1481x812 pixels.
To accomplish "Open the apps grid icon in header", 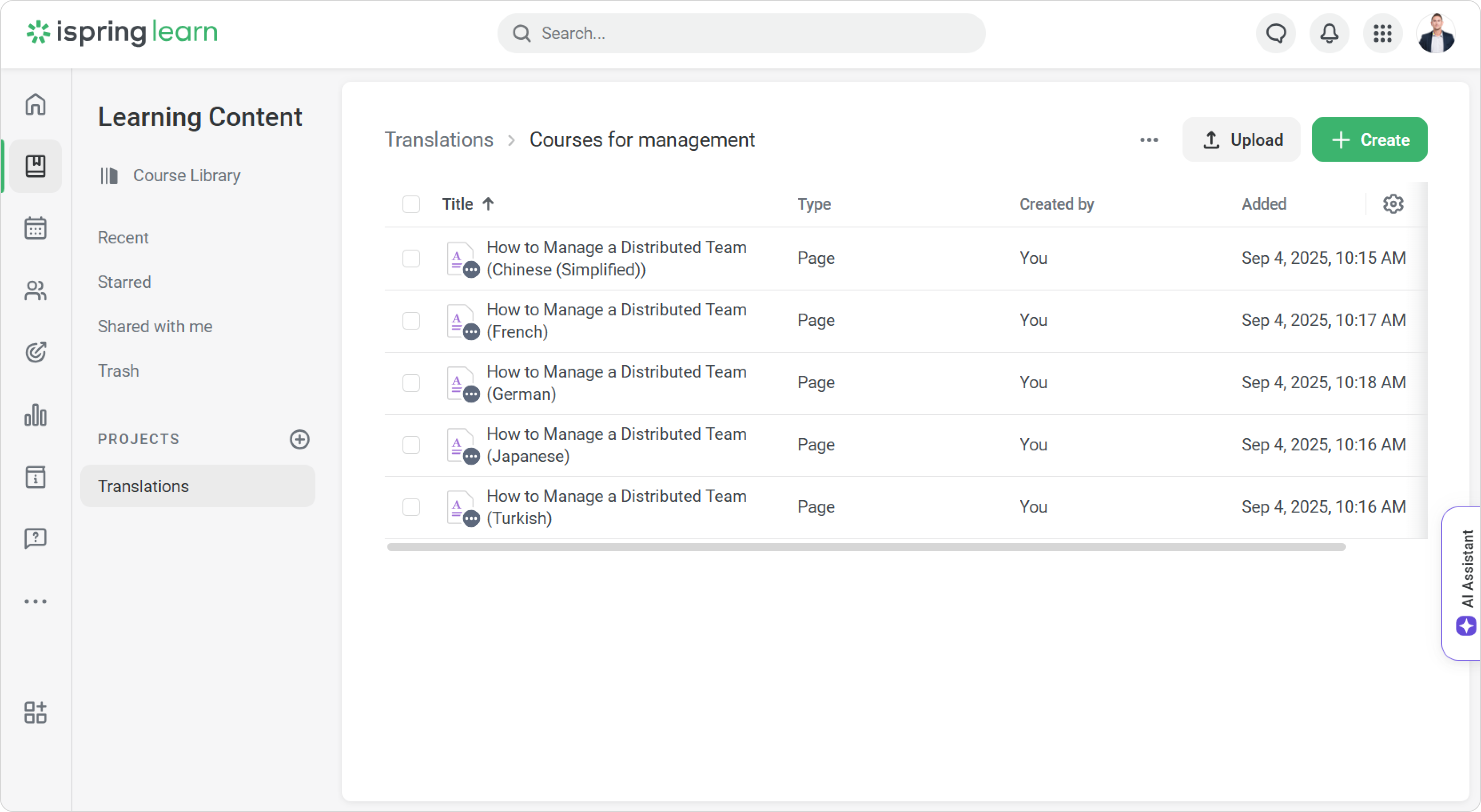I will coord(1383,33).
